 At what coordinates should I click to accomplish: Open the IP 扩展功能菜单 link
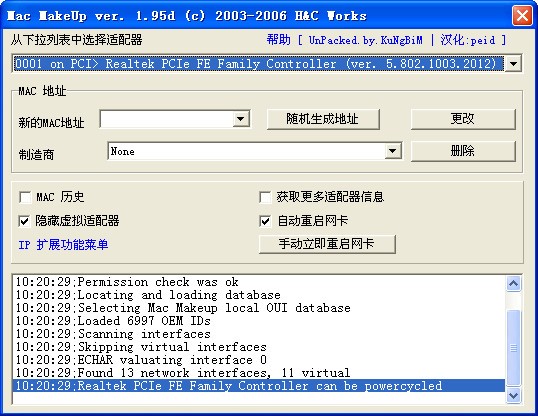[63, 245]
